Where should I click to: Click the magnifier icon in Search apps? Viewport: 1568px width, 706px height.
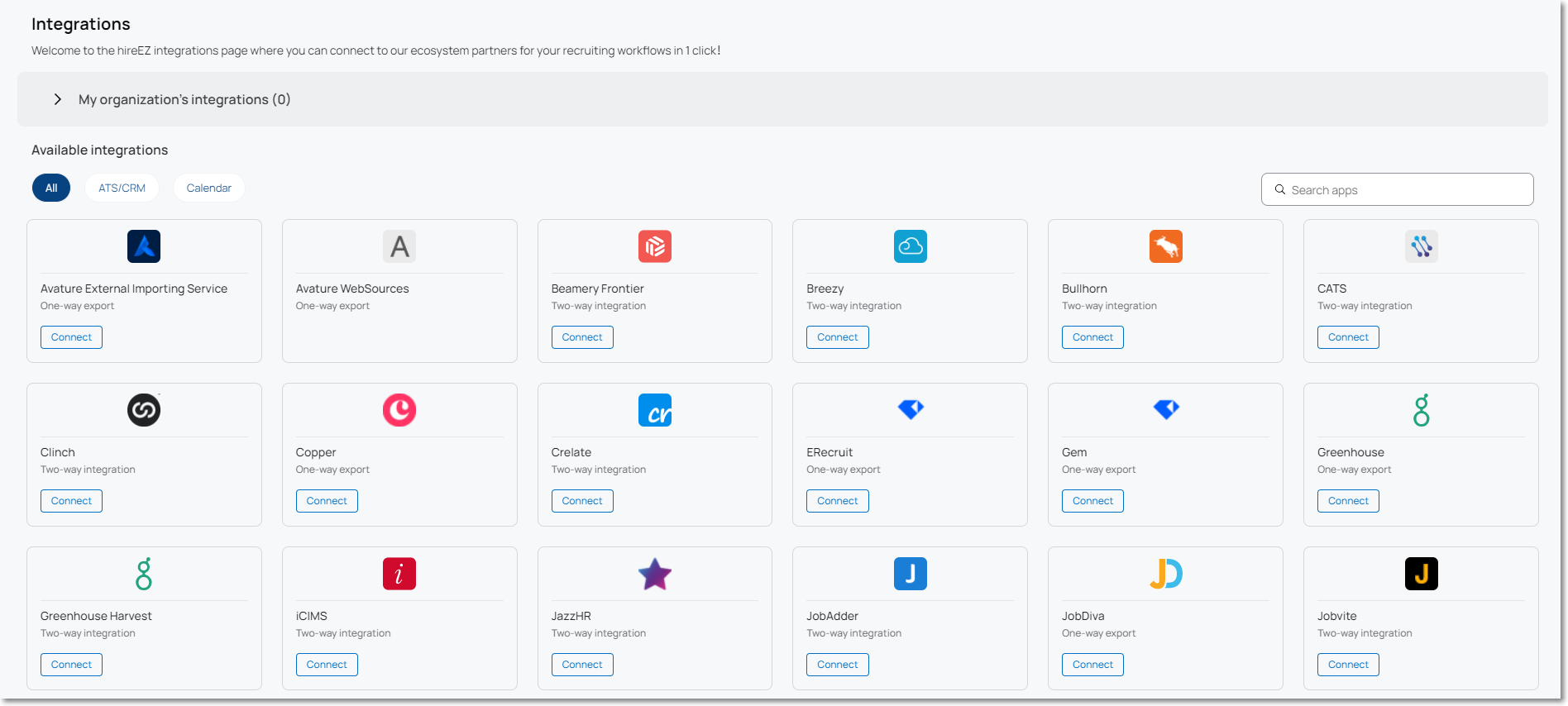click(x=1280, y=189)
